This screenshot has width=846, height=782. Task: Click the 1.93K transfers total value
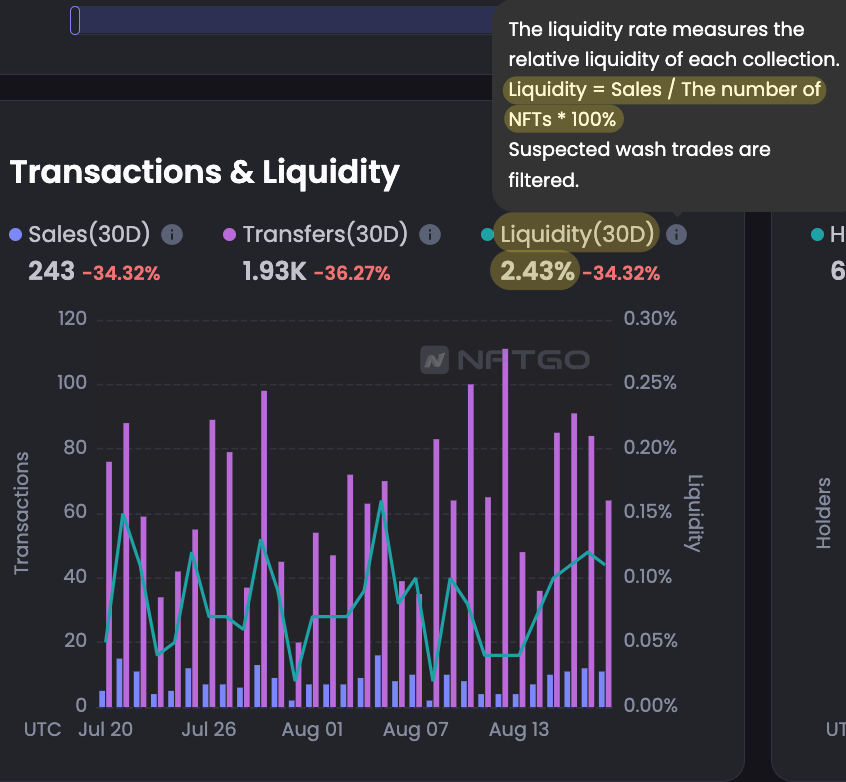coord(275,271)
